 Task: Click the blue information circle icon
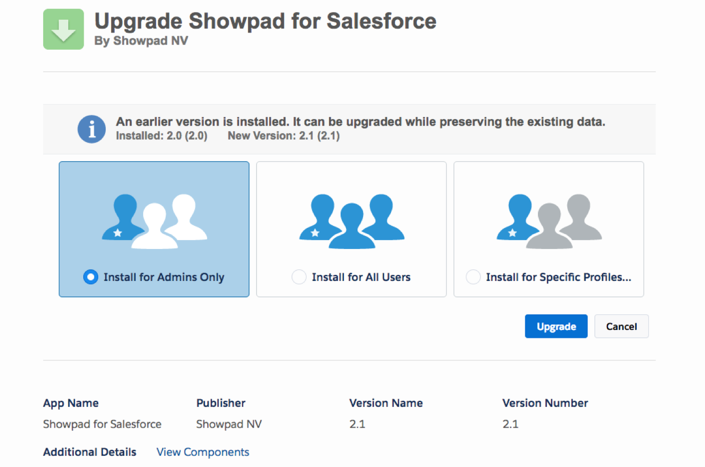pos(92,128)
